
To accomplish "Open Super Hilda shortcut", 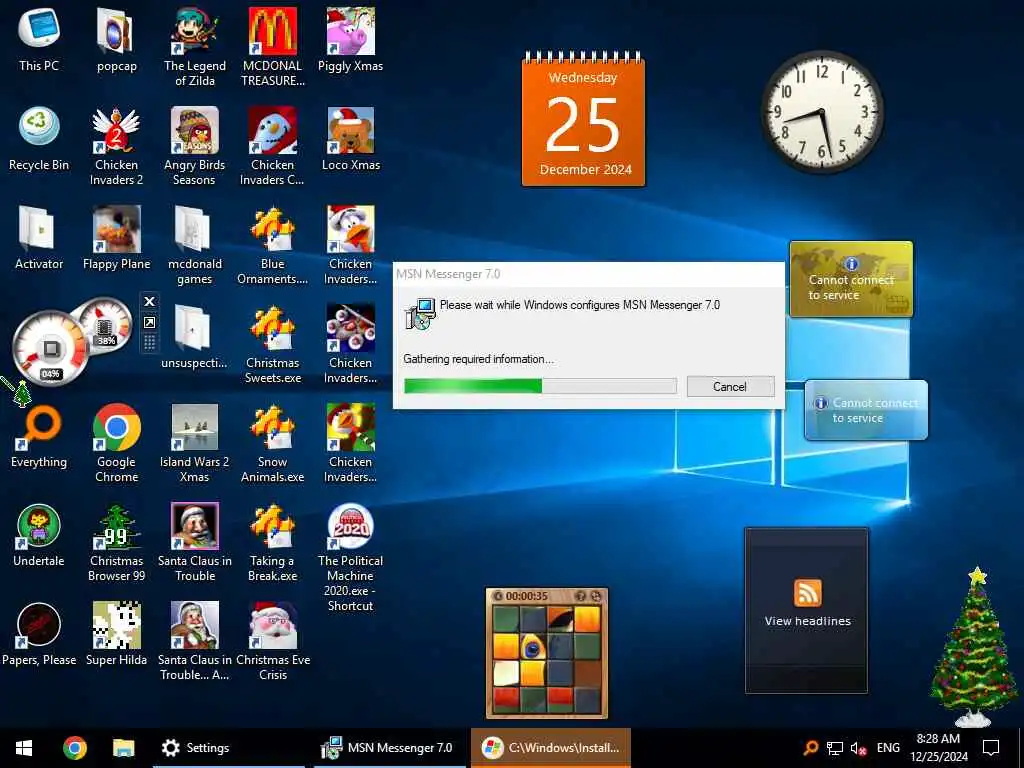I will (x=116, y=634).
